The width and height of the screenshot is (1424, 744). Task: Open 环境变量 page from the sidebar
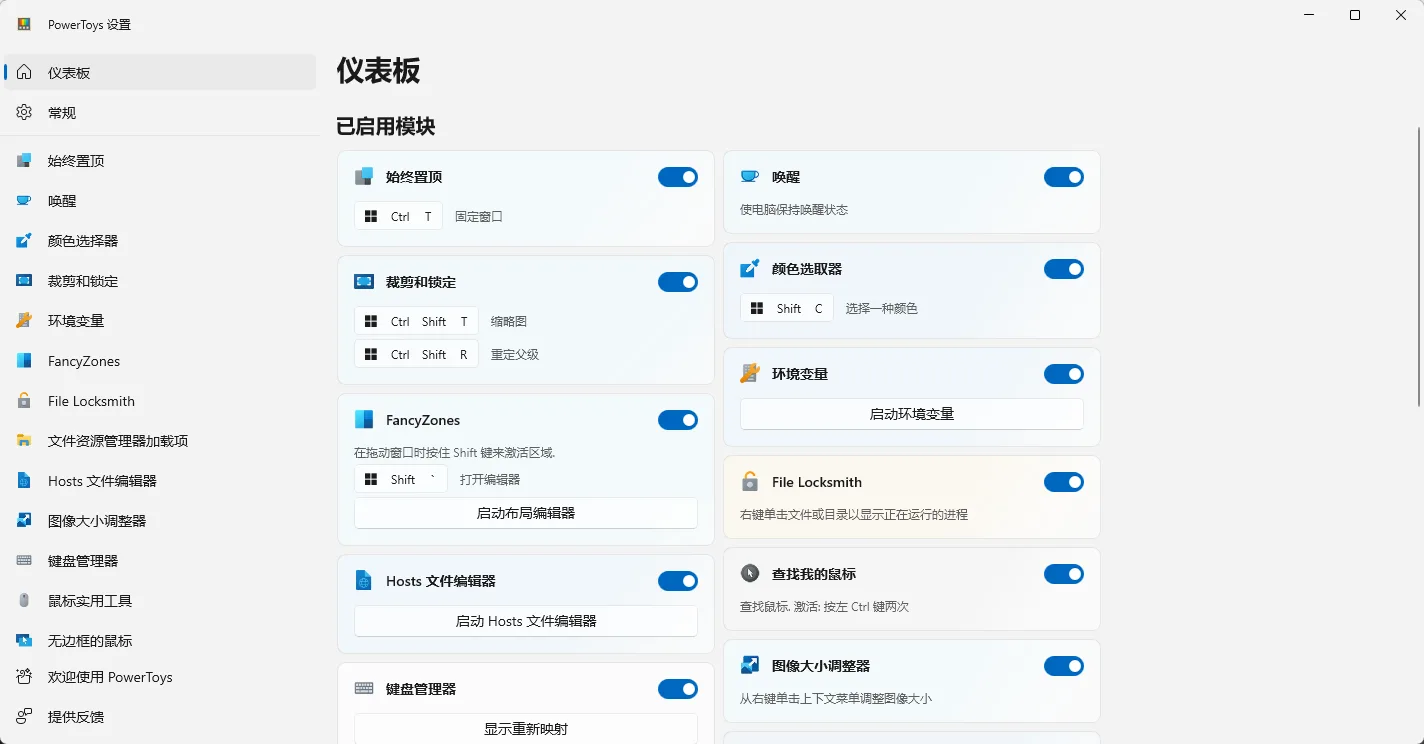click(x=160, y=321)
